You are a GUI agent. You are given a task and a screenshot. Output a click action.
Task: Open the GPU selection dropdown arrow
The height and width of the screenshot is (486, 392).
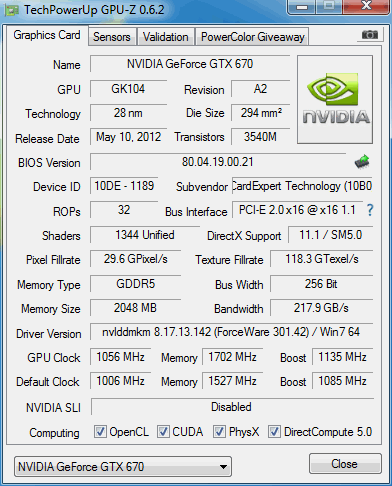pyautogui.click(x=223, y=467)
